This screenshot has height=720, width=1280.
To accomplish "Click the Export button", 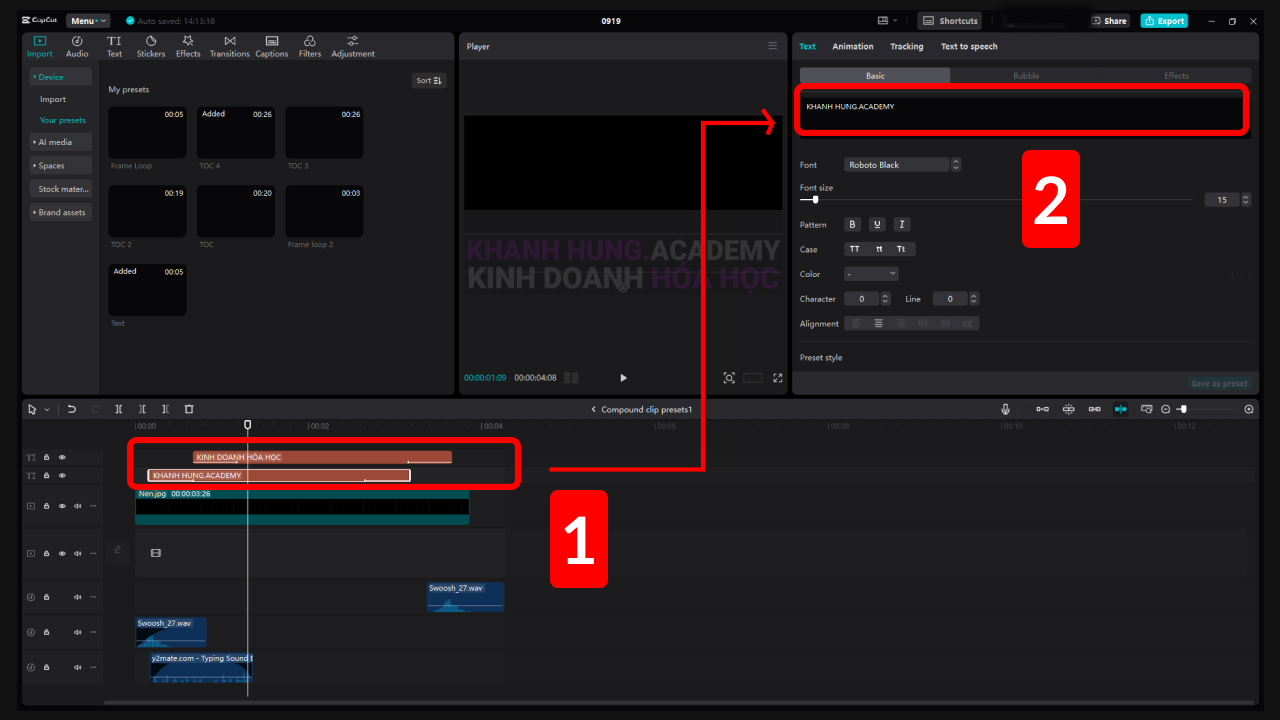I will point(1164,20).
